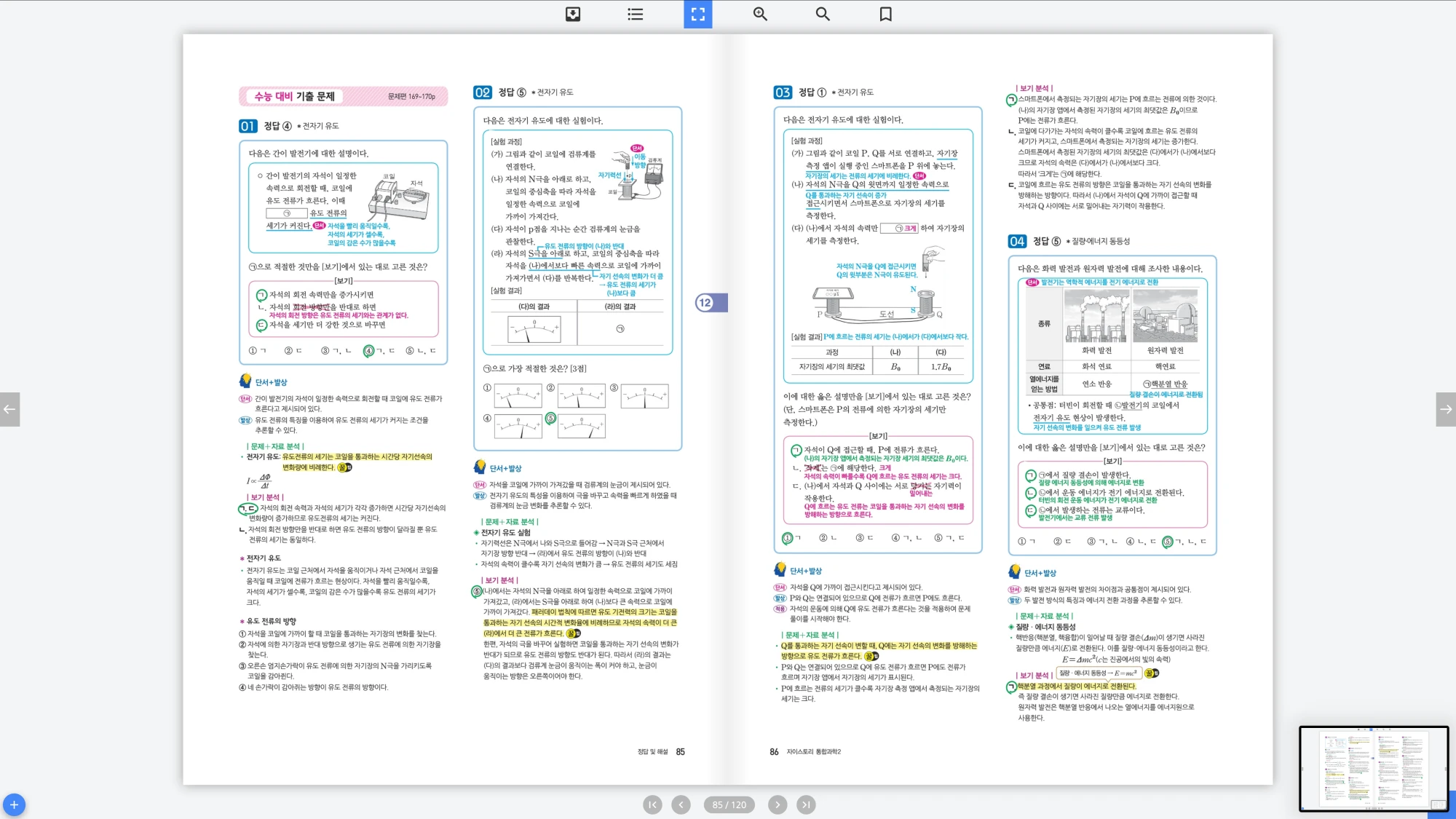Image resolution: width=1456 pixels, height=819 pixels.
Task: Jump to the last page button
Action: 805,804
